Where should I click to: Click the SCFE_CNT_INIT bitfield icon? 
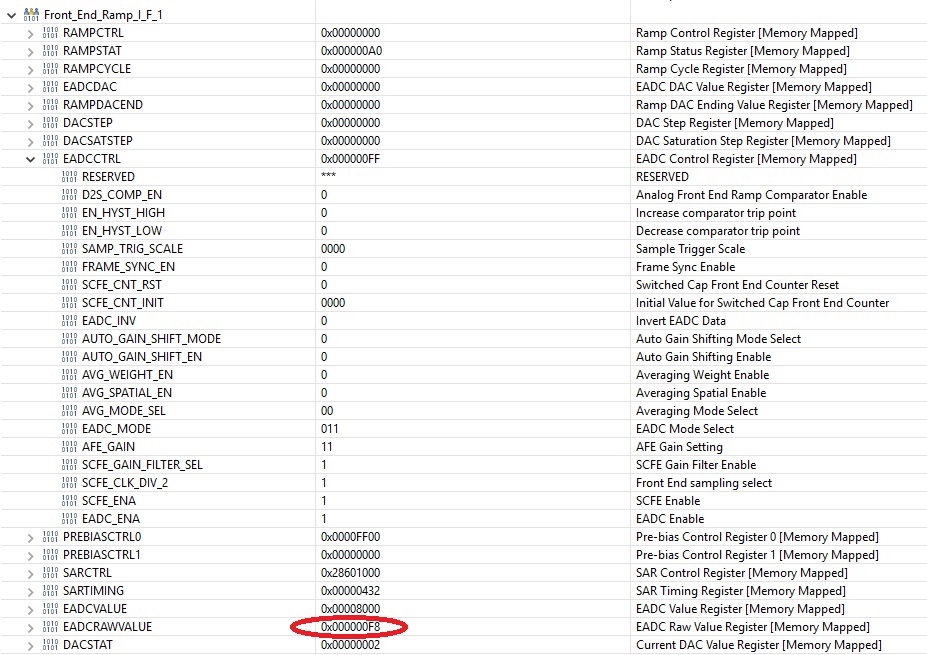(x=69, y=303)
